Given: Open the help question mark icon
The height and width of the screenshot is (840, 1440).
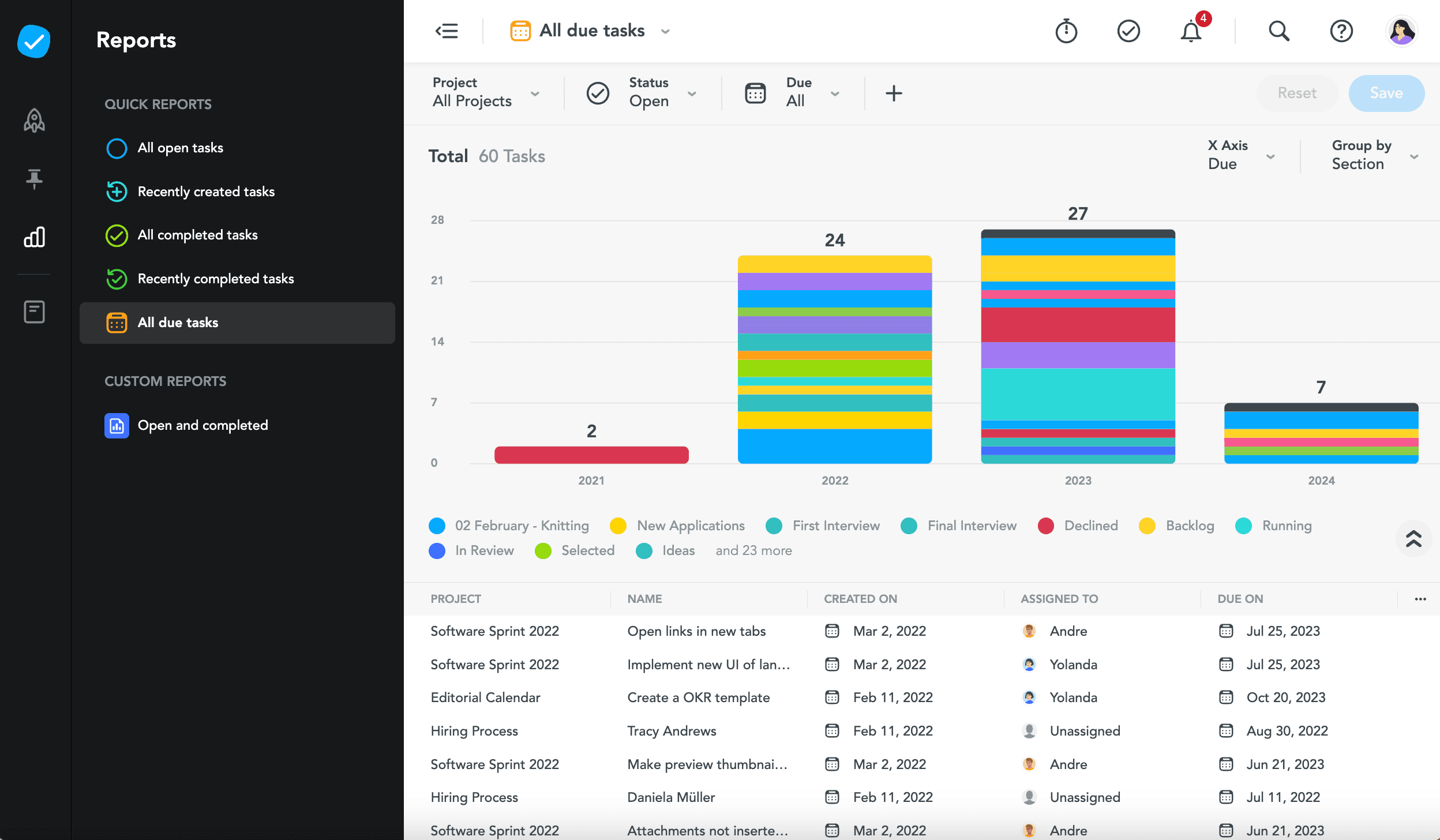Looking at the screenshot, I should click(1341, 31).
